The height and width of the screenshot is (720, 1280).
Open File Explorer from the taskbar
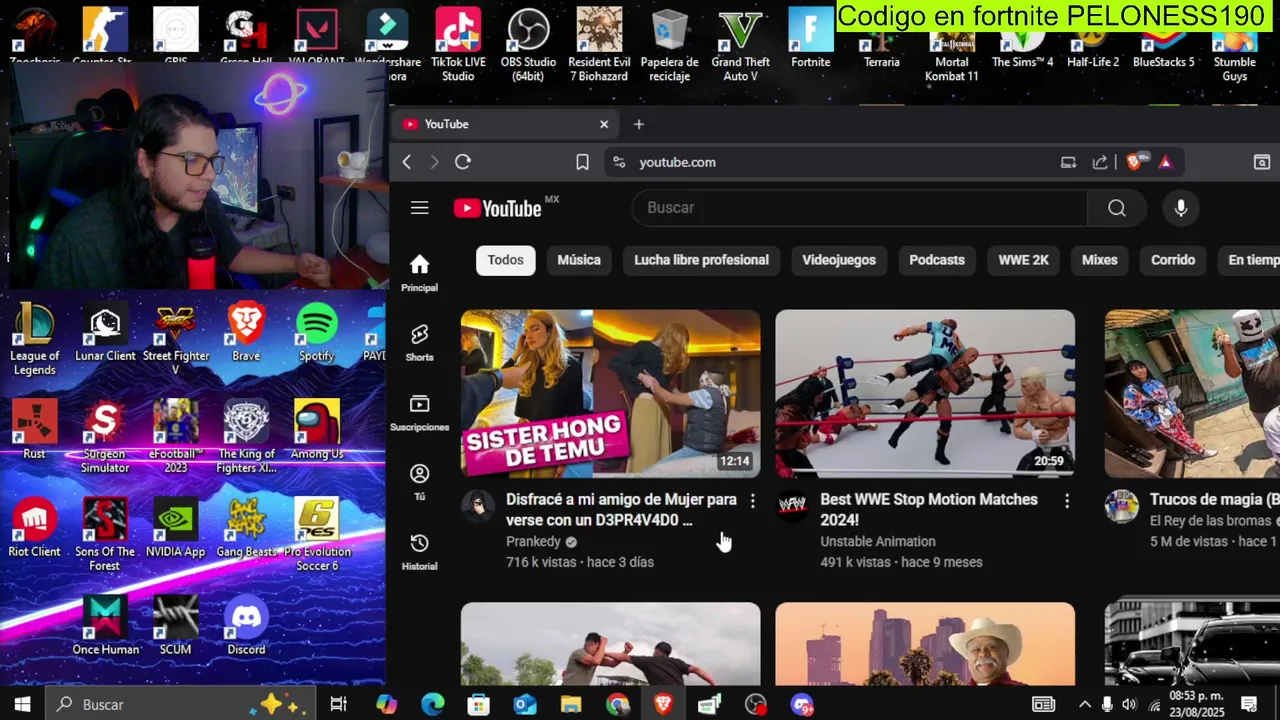point(571,705)
